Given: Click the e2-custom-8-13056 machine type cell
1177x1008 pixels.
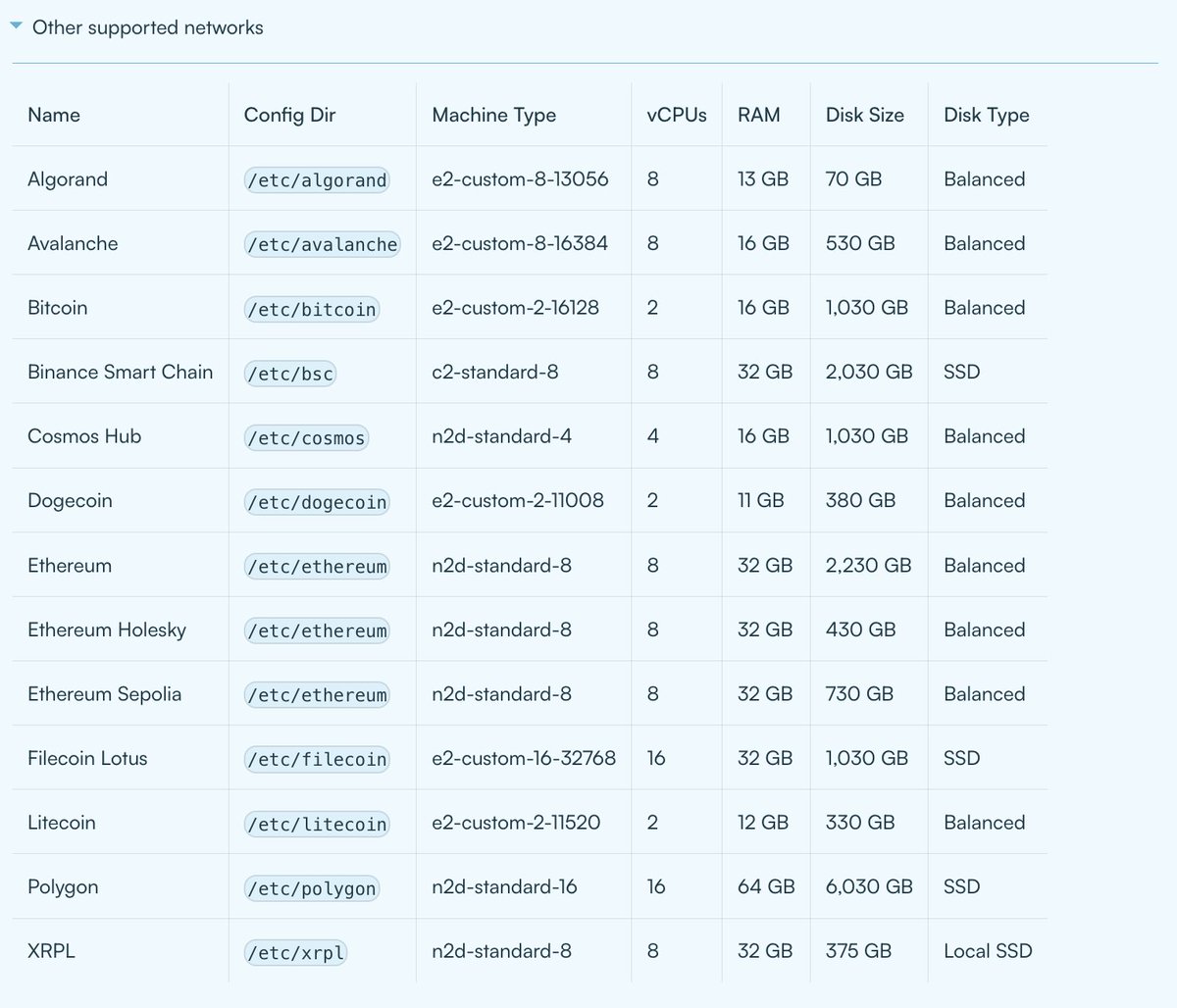Looking at the screenshot, I should point(520,179).
